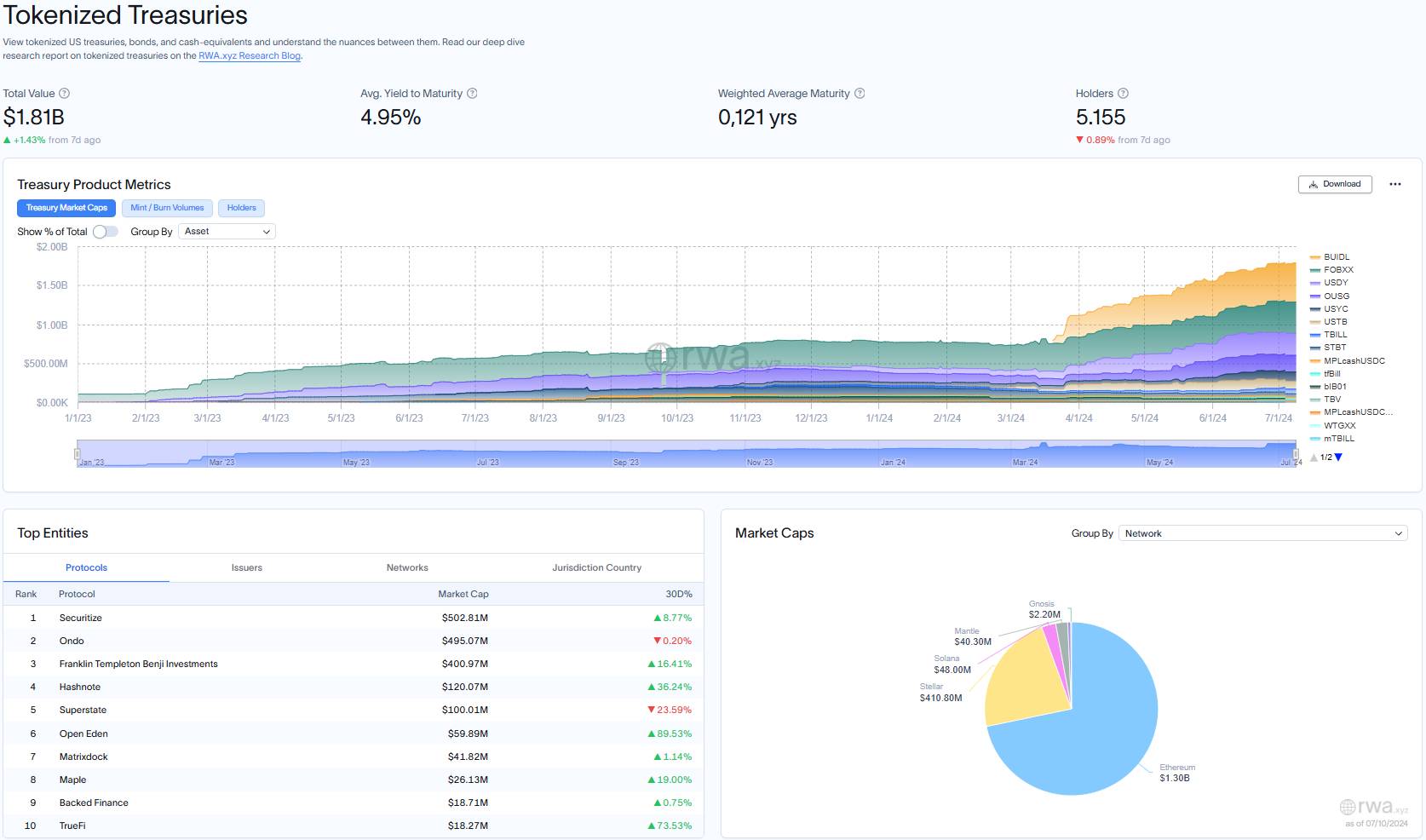Go to previous legend page arrow
1426x840 pixels.
pyautogui.click(x=1314, y=457)
